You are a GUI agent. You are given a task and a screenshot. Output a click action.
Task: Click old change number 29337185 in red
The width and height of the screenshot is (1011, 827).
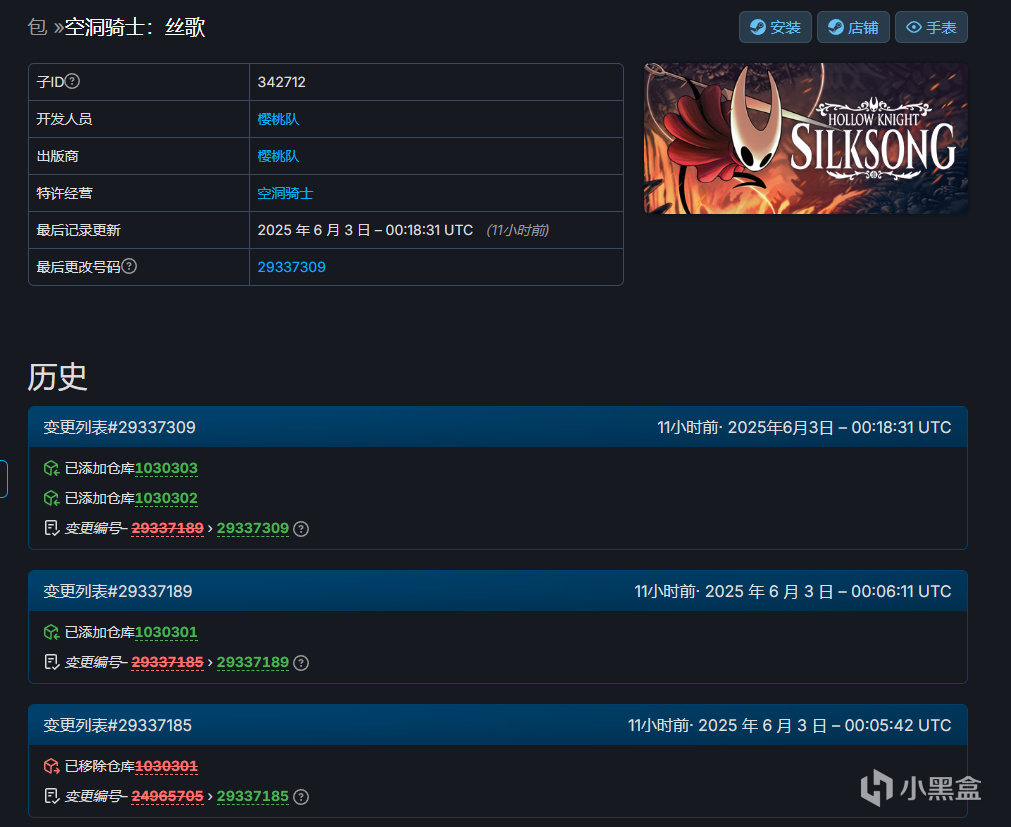[168, 663]
